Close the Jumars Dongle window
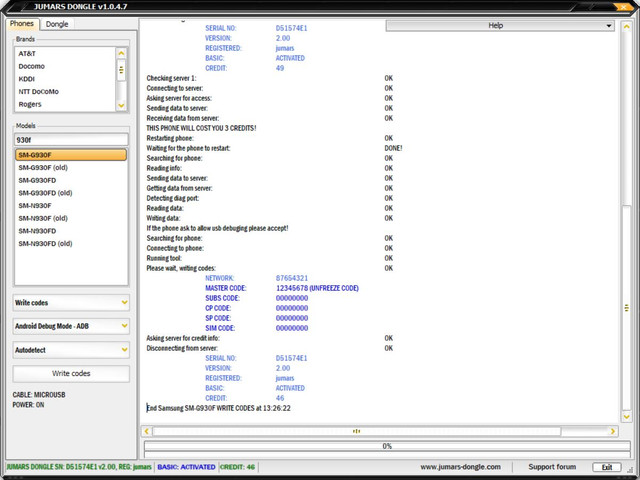Viewport: 640px width, 480px height. click(622, 7)
